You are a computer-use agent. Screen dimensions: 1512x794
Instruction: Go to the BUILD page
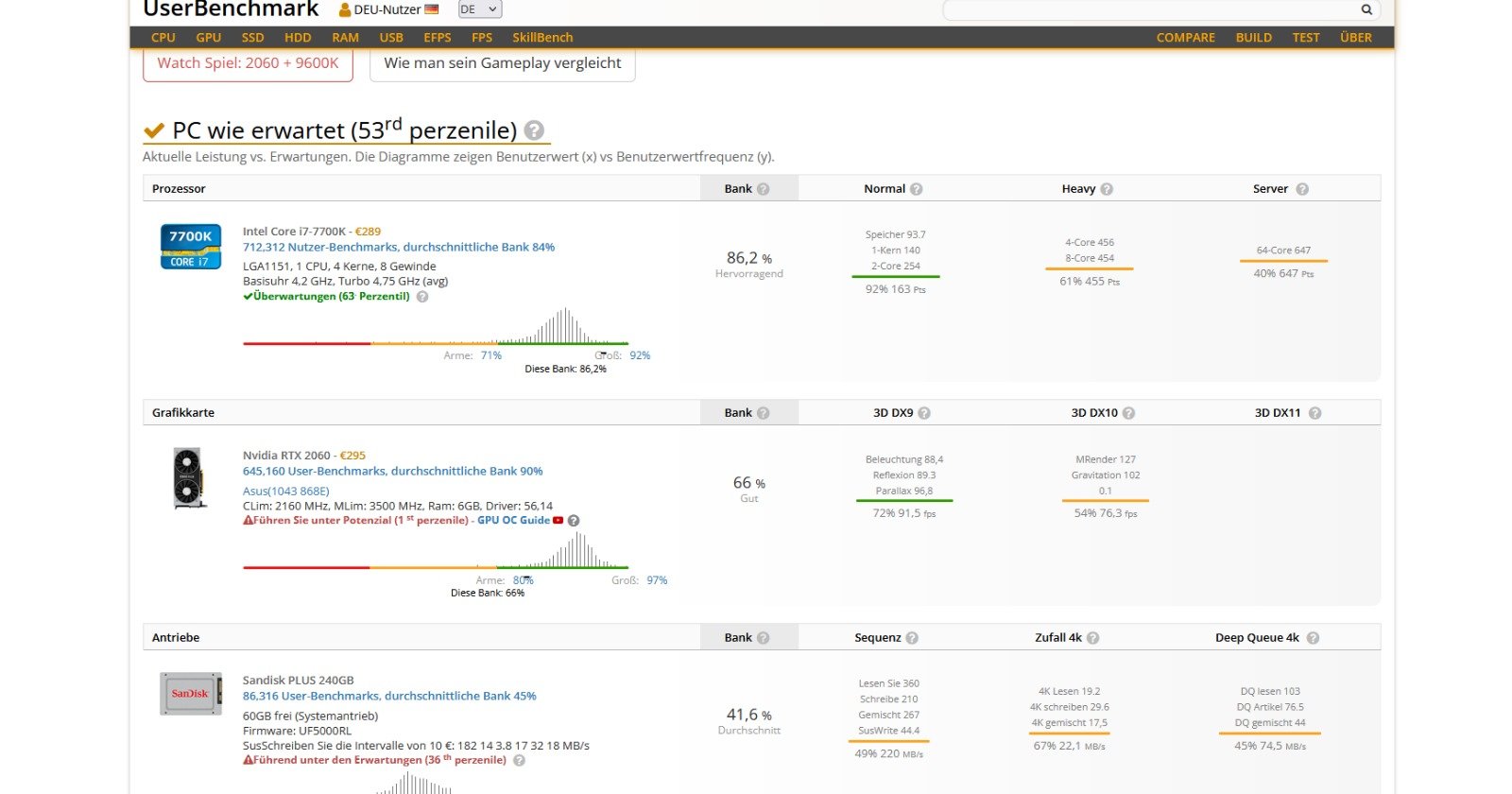click(x=1254, y=38)
